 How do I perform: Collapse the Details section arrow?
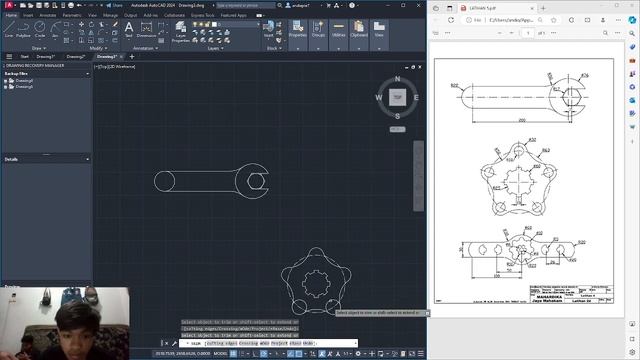(87, 159)
